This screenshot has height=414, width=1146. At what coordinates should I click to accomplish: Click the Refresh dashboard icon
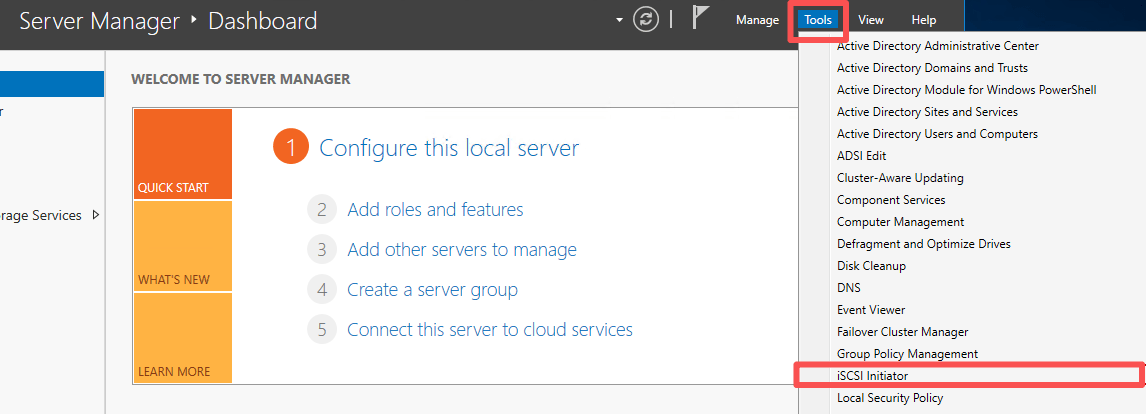(645, 20)
